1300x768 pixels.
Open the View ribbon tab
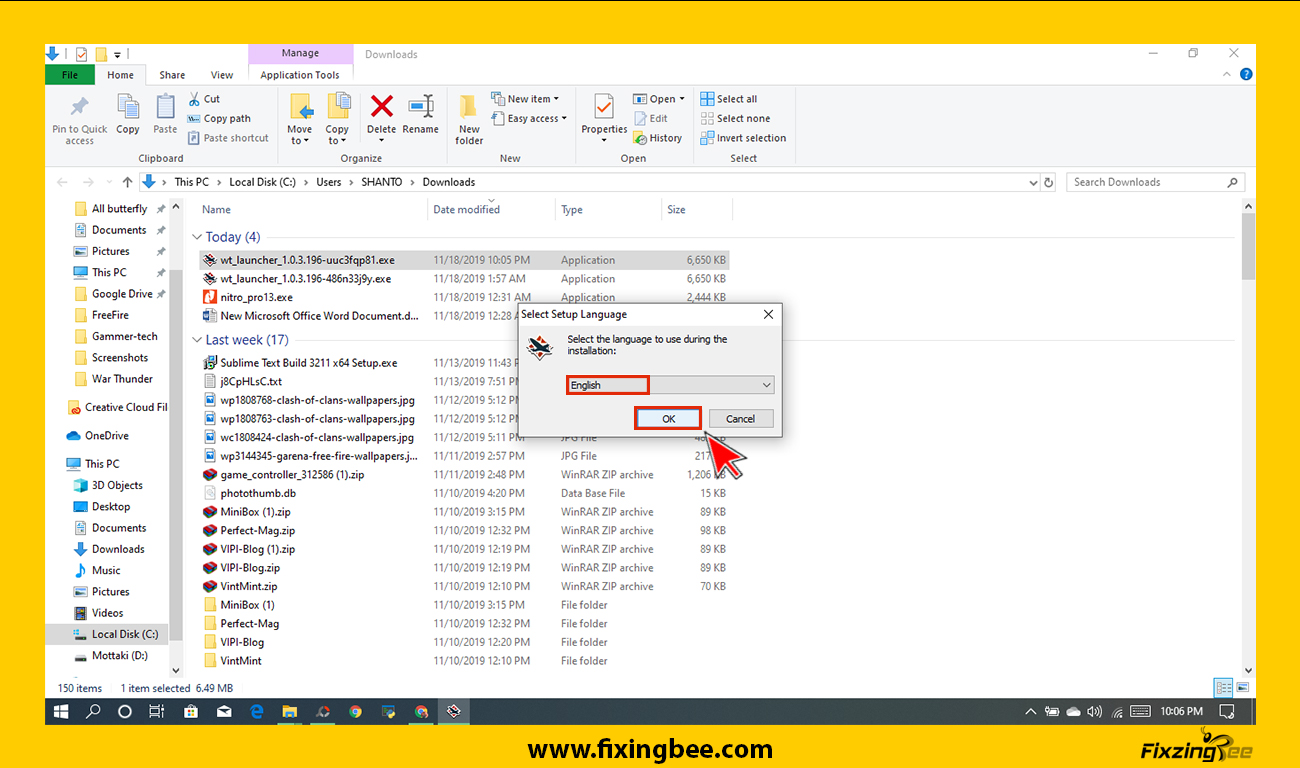point(222,75)
